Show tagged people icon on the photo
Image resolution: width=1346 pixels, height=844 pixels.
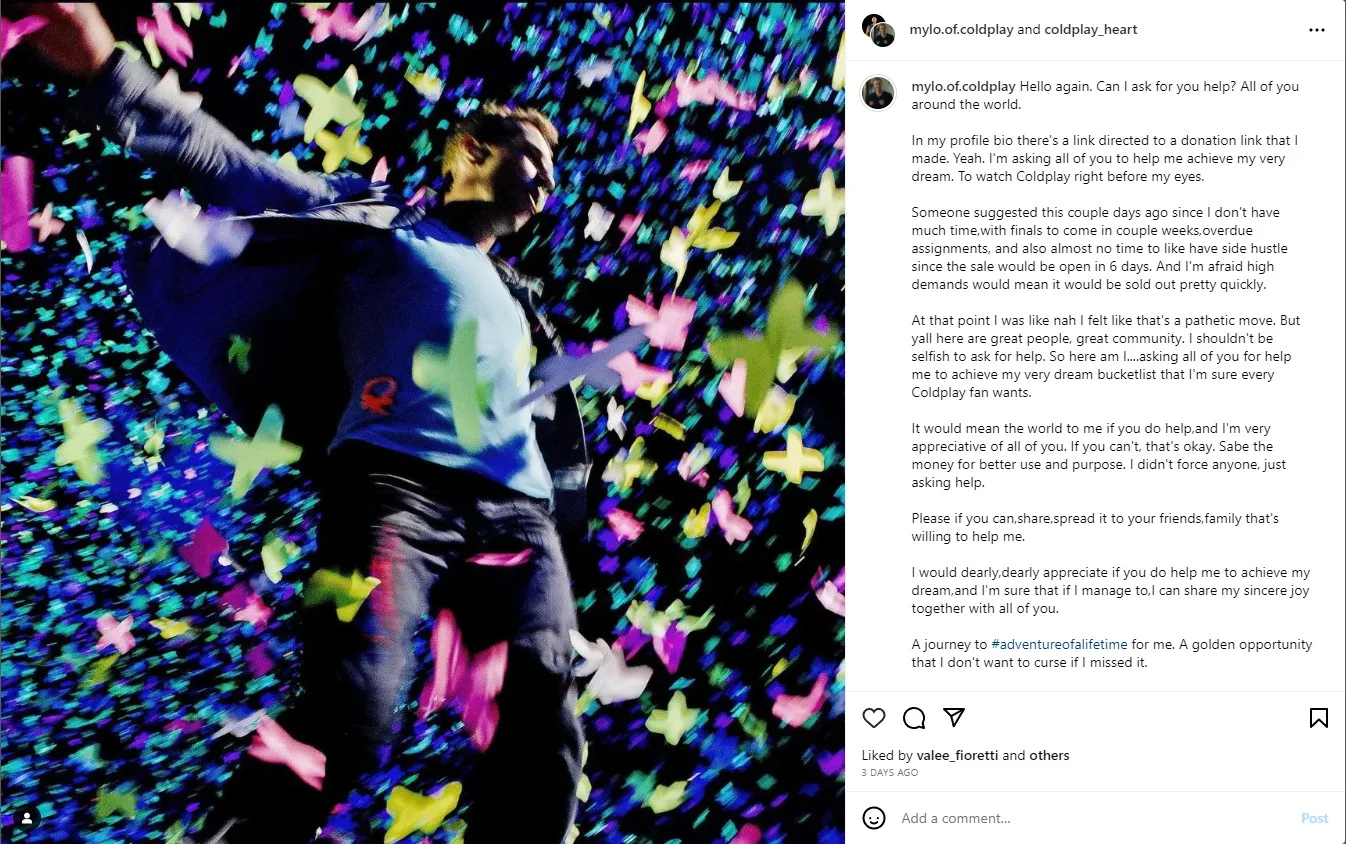tap(27, 818)
